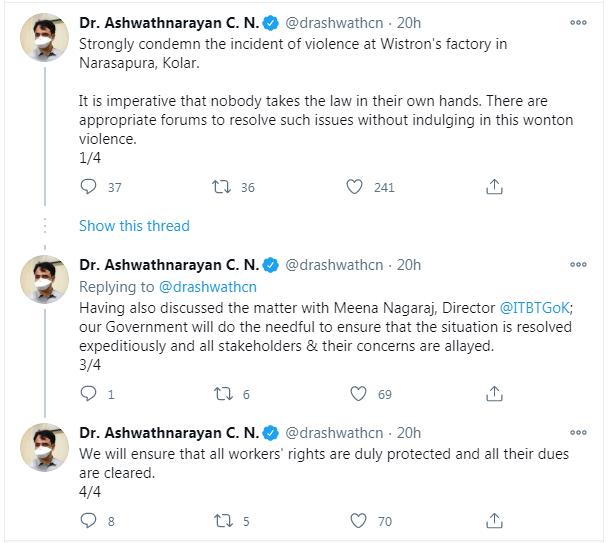Screen dimensions: 608x543
Task: Retweet the first tweet with 36 retweets
Action: coord(222,187)
